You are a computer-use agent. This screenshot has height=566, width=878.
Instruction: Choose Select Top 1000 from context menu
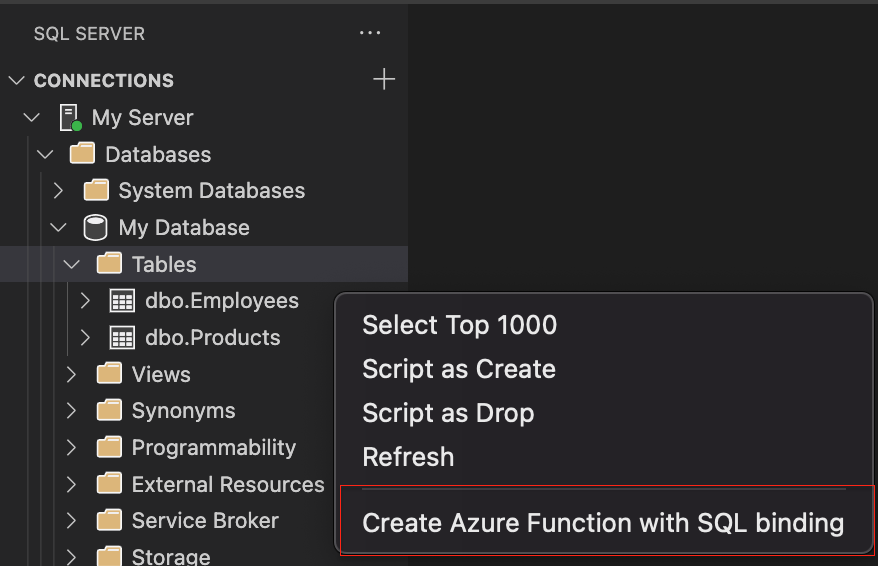[459, 325]
